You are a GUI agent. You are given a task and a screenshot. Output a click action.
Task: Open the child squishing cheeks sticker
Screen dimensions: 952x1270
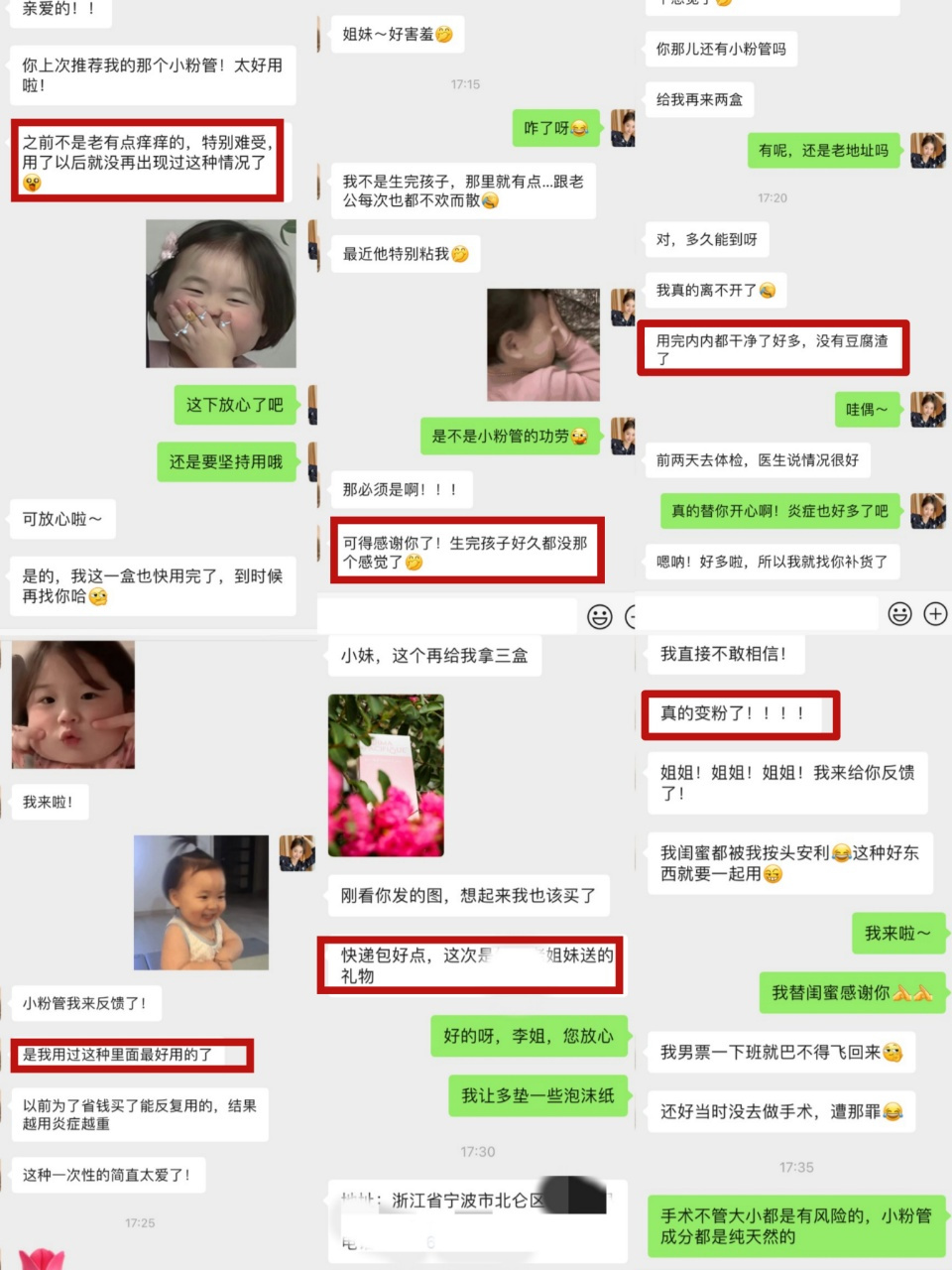pos(73,704)
